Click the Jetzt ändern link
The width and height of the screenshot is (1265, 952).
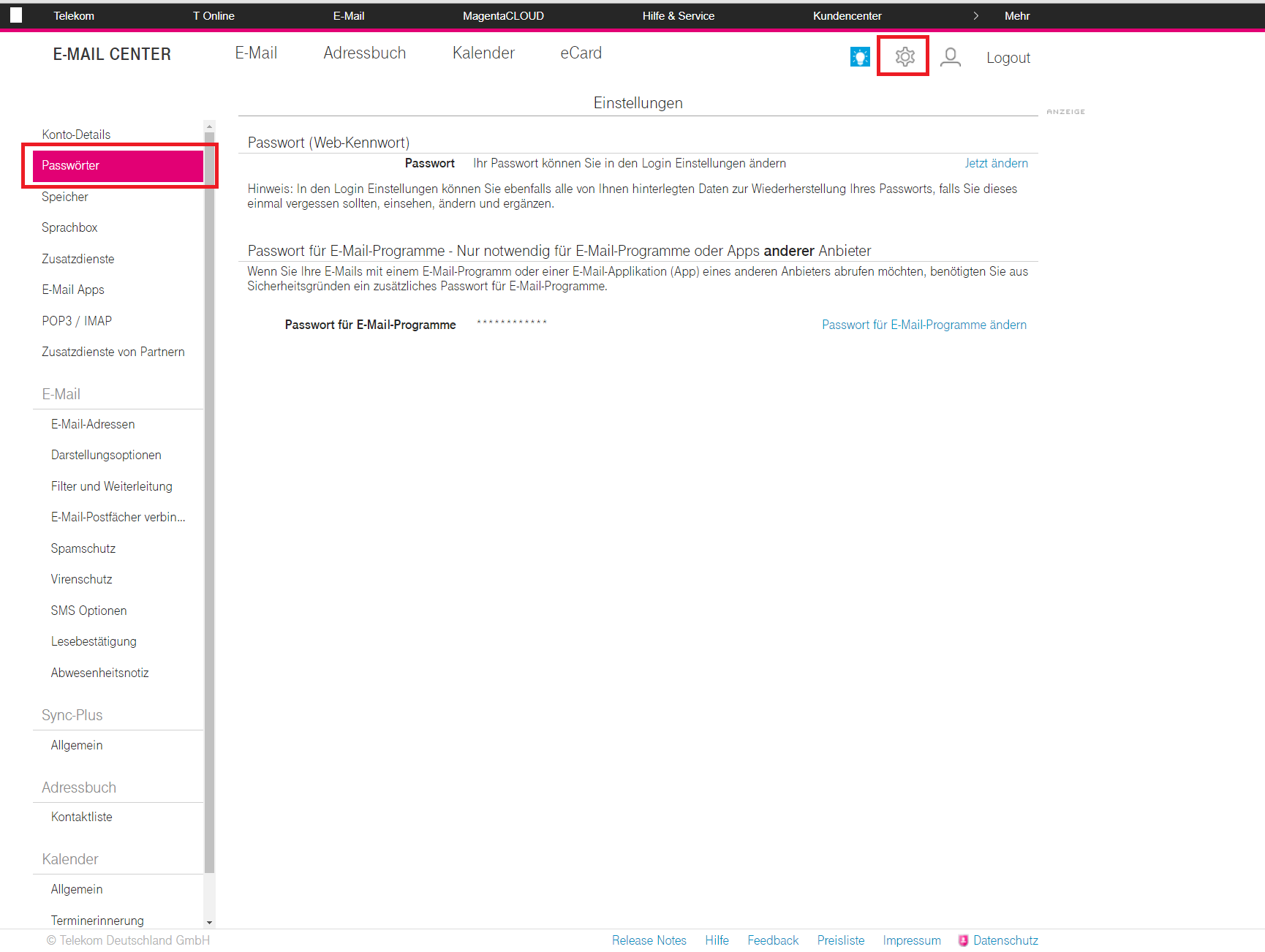(996, 163)
